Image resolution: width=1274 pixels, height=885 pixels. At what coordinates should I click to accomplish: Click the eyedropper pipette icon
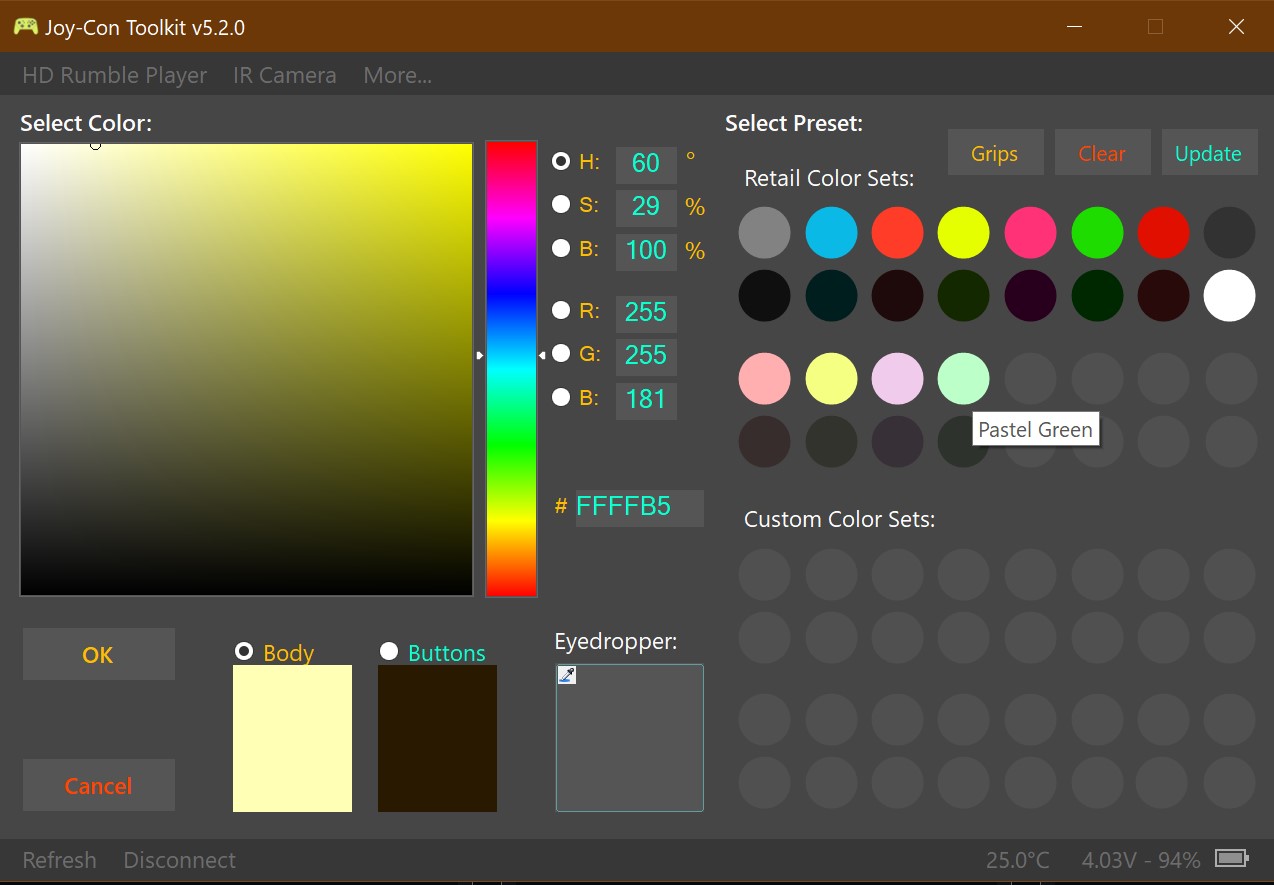[567, 675]
